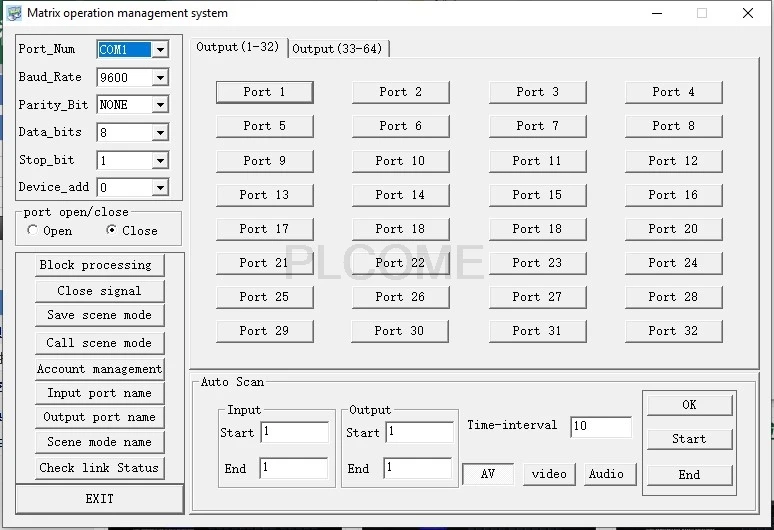Image resolution: width=774 pixels, height=530 pixels.
Task: Click the Output Start field
Action: 420,432
